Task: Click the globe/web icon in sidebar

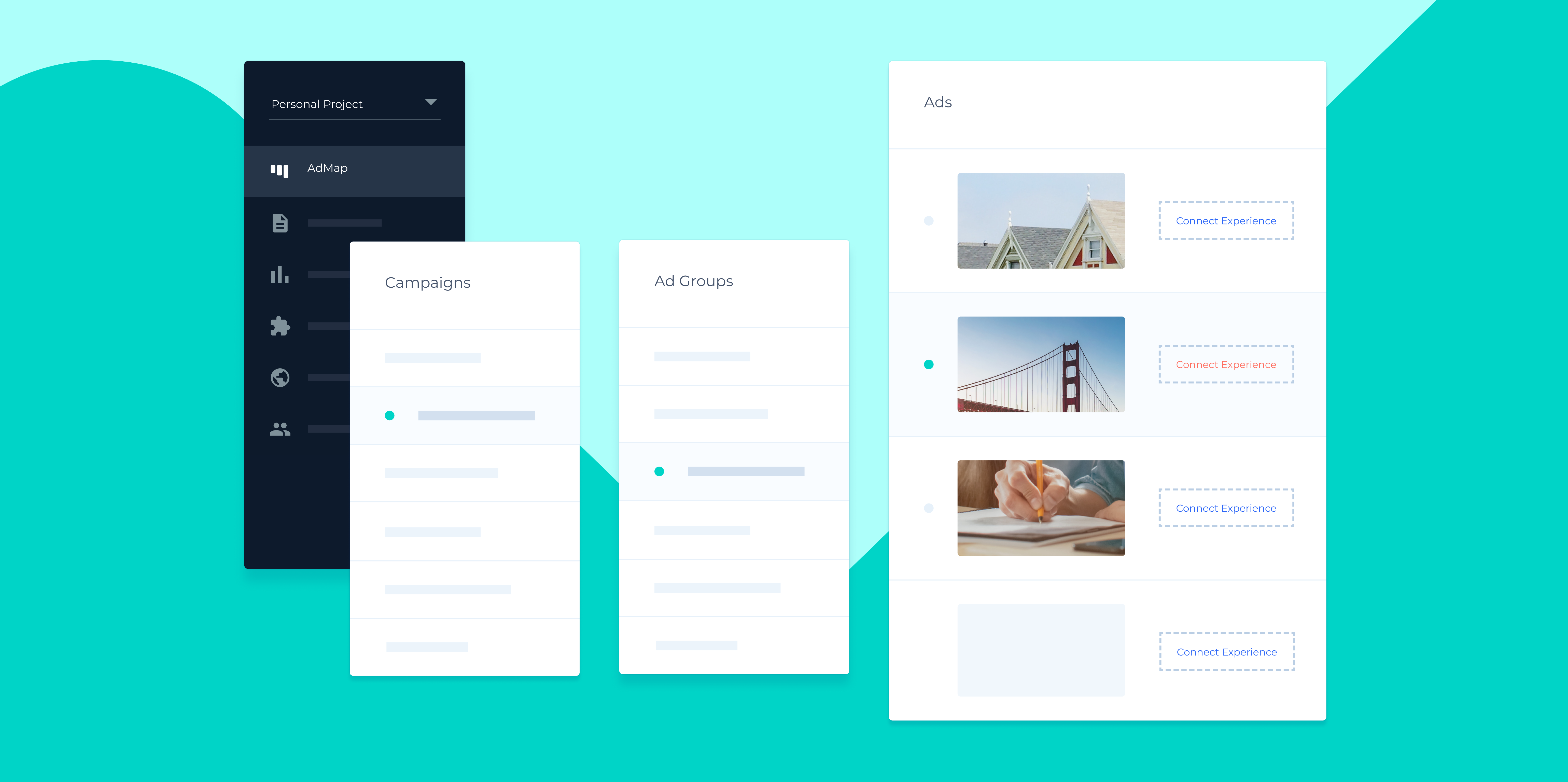Action: (281, 378)
